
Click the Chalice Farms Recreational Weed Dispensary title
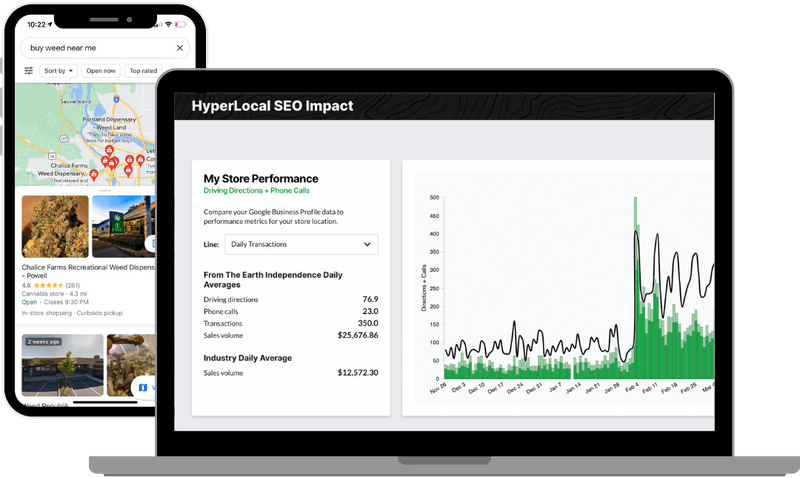pos(88,271)
